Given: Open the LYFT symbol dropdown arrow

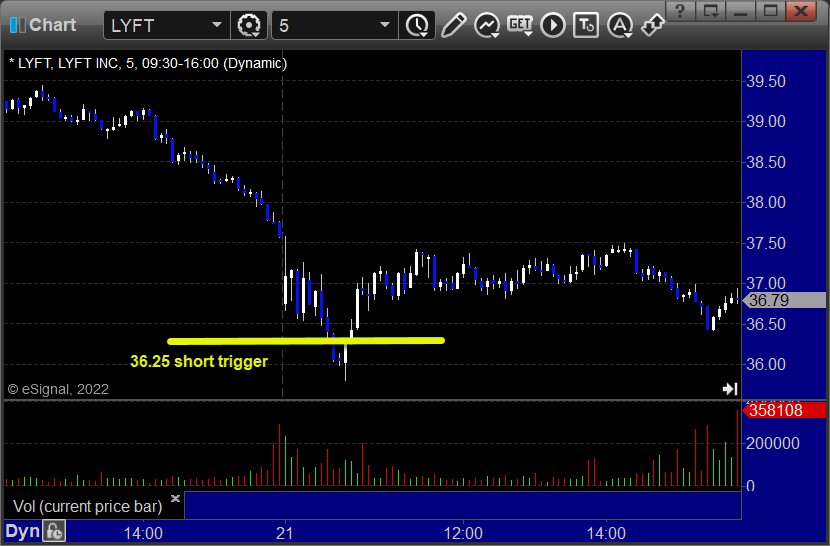Looking at the screenshot, I should pos(216,25).
